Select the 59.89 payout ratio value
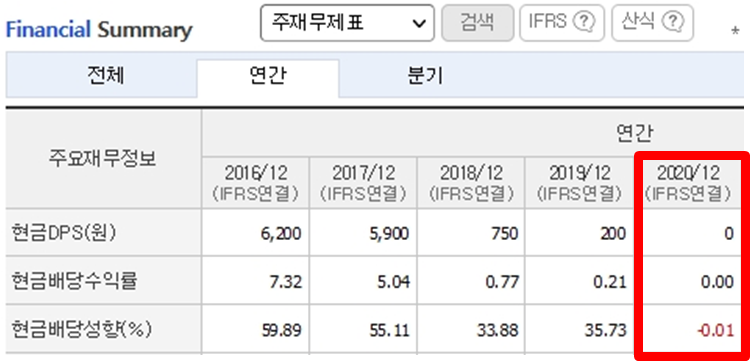This screenshot has height=362, width=751. [x=283, y=330]
